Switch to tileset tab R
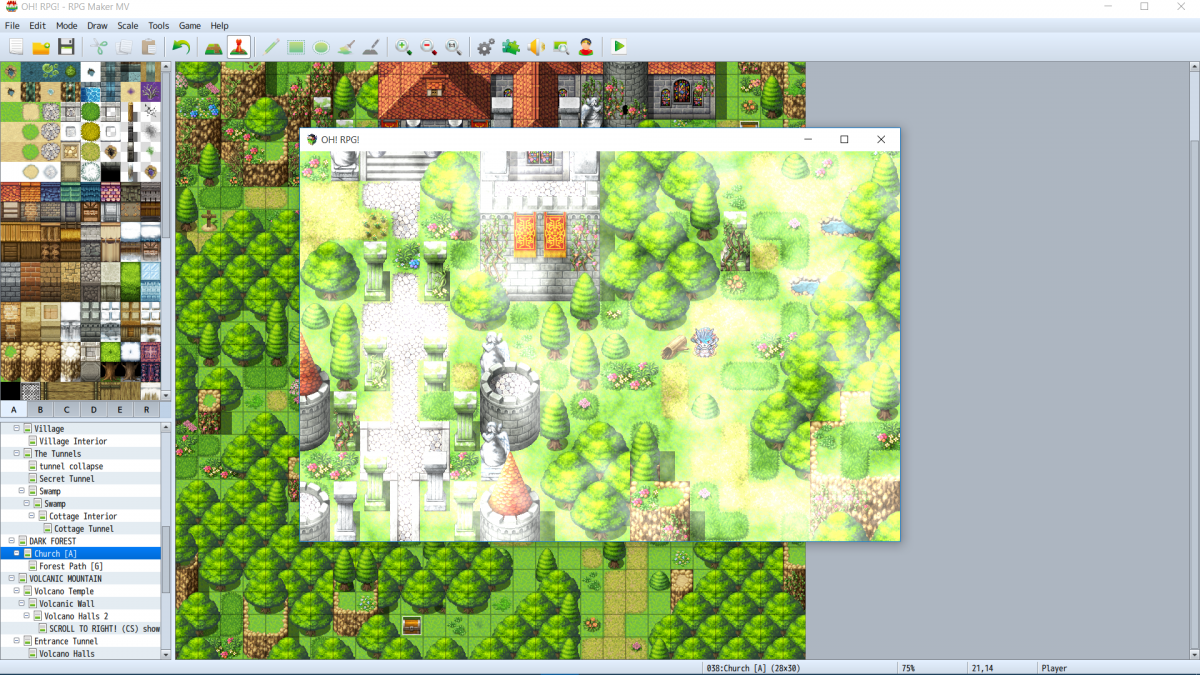1200x675 pixels. [x=147, y=409]
